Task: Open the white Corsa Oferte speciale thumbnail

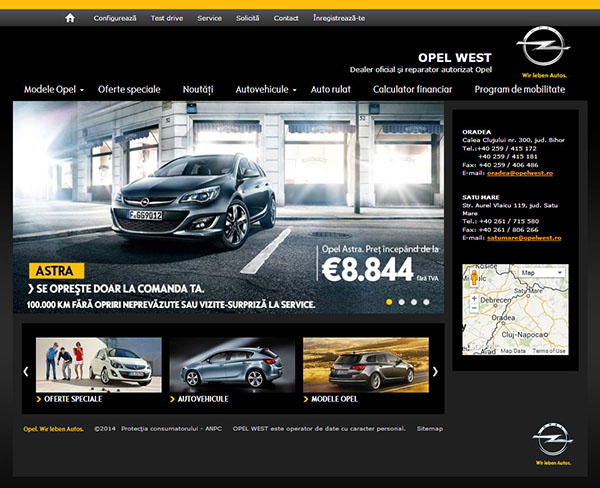Action: [x=99, y=365]
